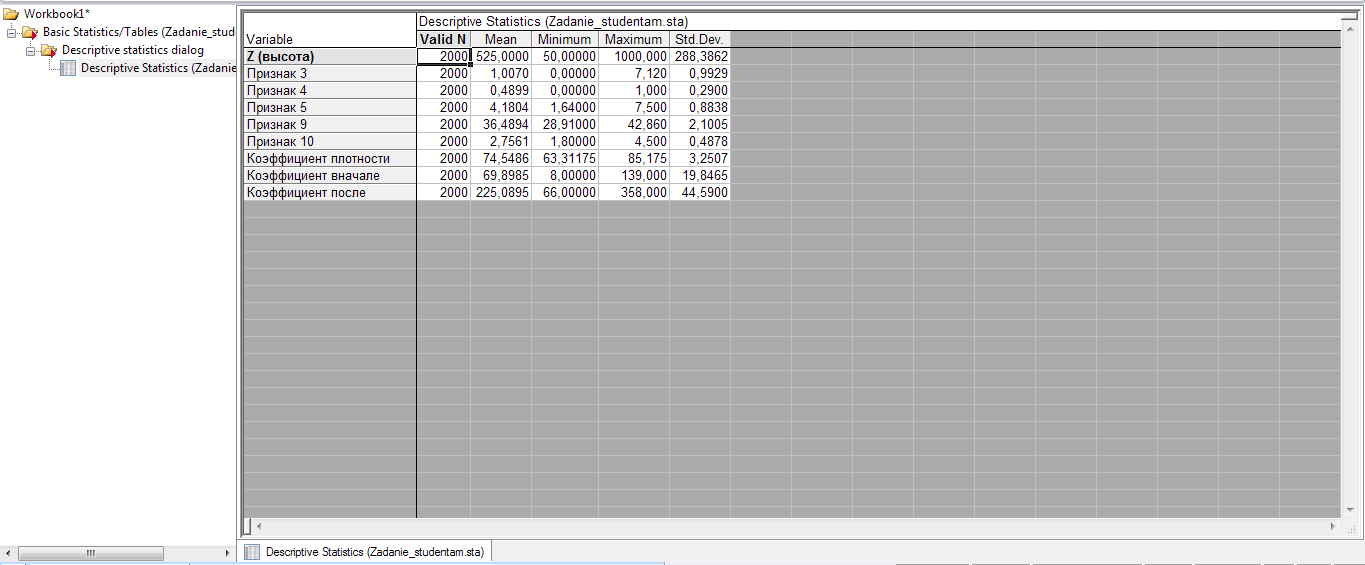Click maximum value 7,500

pos(634,108)
